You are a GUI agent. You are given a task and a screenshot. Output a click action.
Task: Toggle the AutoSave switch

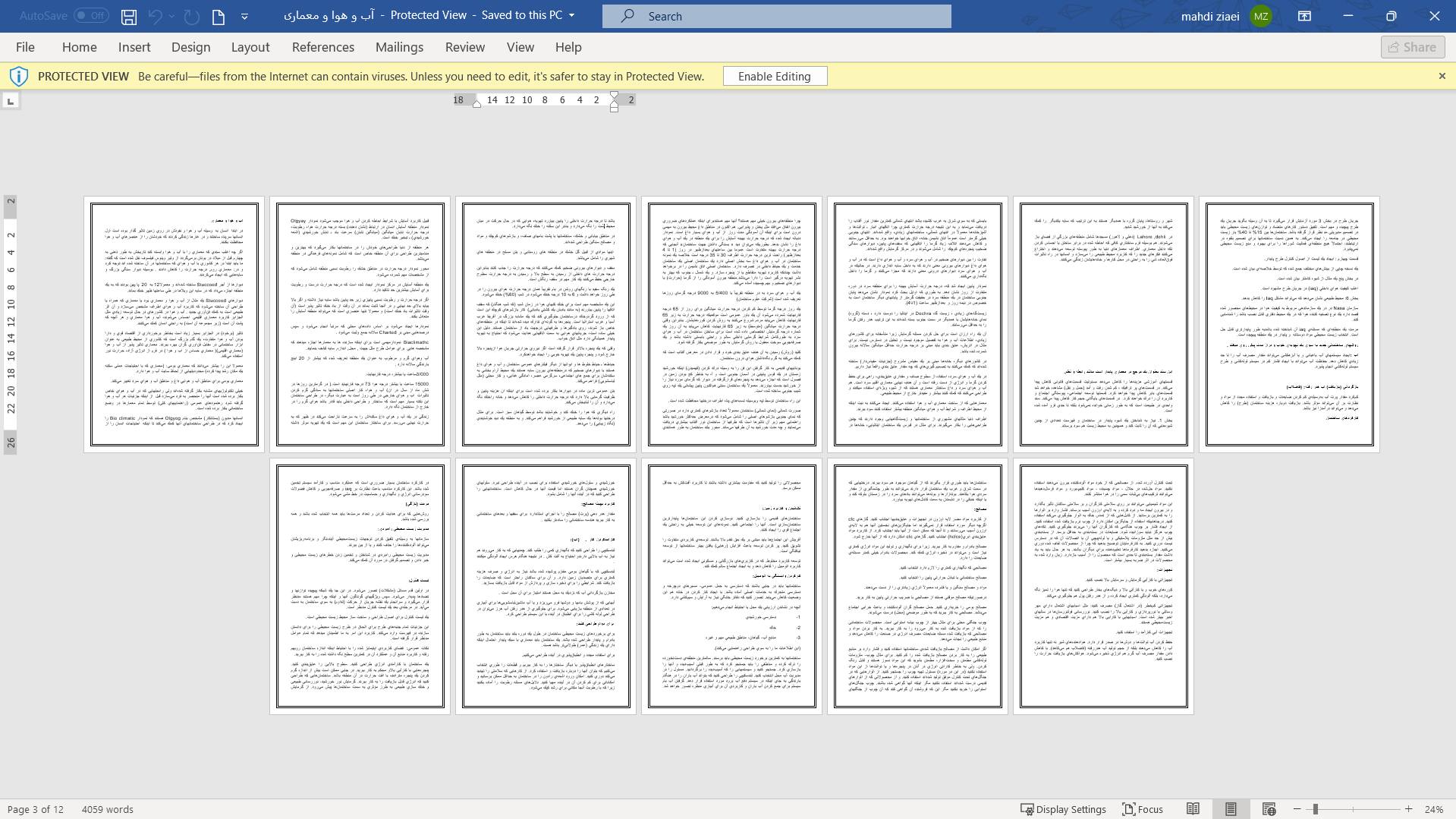91,15
